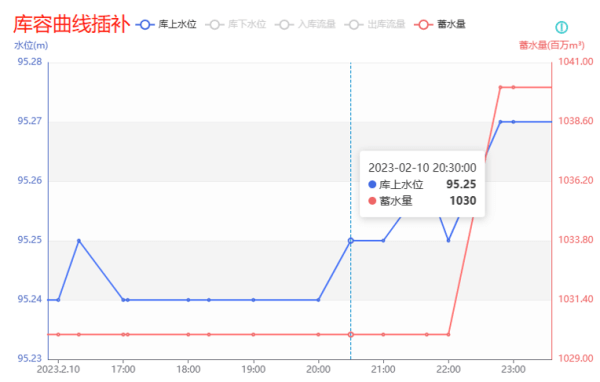Enable the 库下水位 legend series
The image size is (600, 382).
pyautogui.click(x=235, y=24)
